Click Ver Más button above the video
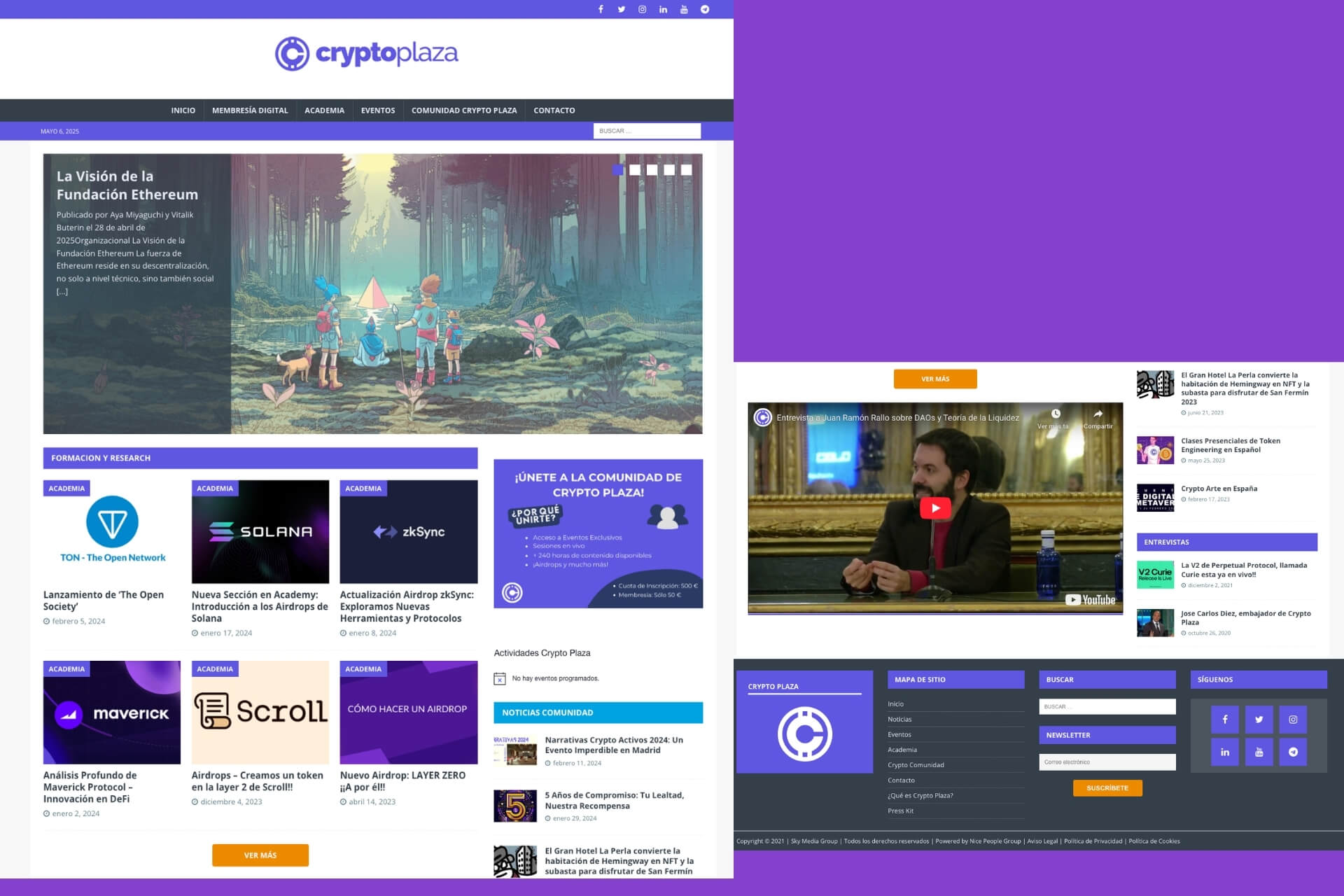The height and width of the screenshot is (896, 1344). pos(935,379)
